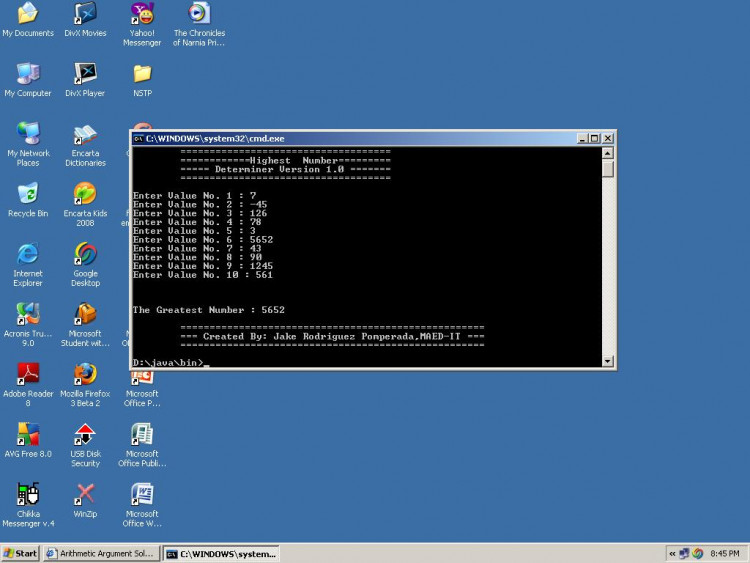This screenshot has height=563, width=750.
Task: Select the Internet Explorer desktop icon
Action: (x=28, y=254)
